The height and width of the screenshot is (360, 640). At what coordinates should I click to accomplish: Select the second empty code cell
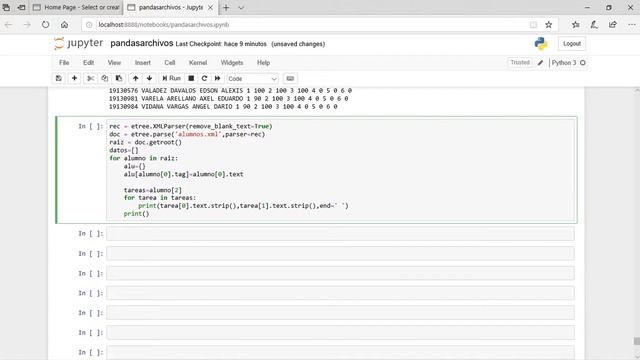tap(340, 253)
